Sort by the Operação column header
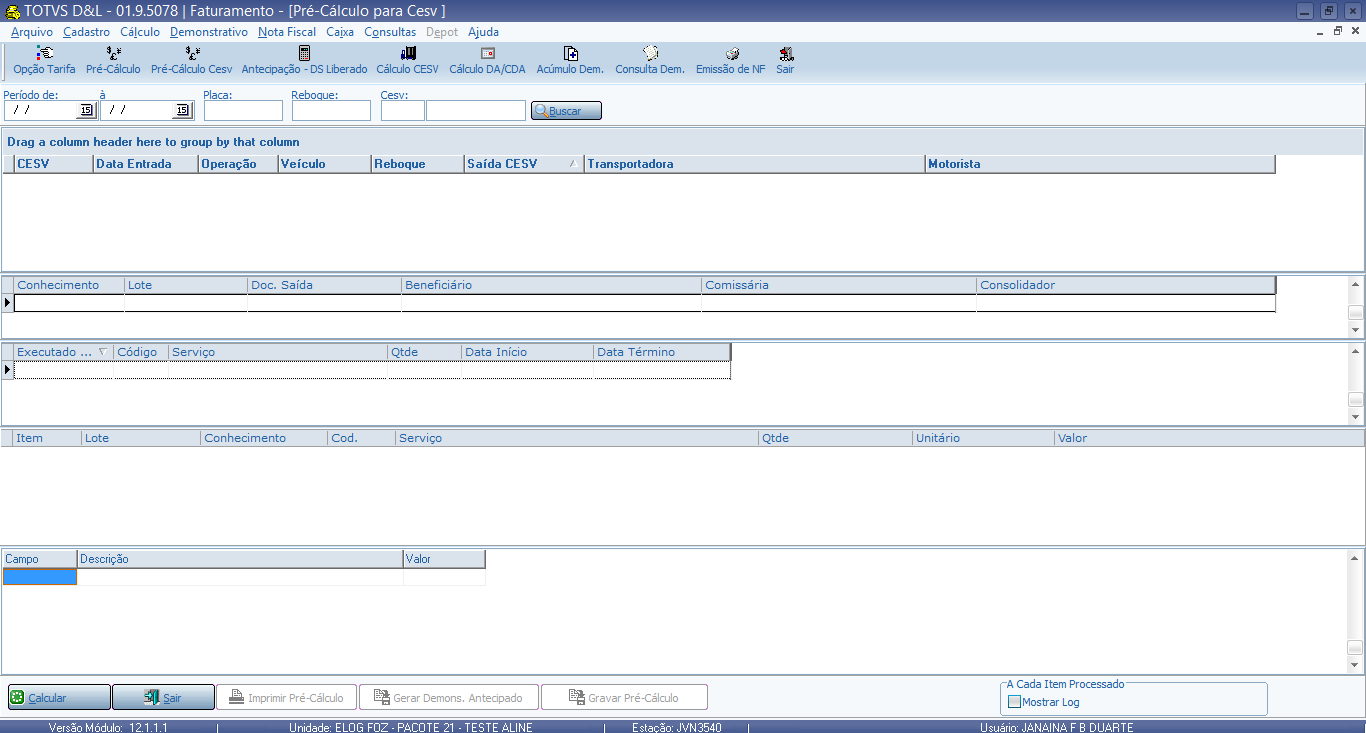This screenshot has width=1366, height=733. pos(238,164)
